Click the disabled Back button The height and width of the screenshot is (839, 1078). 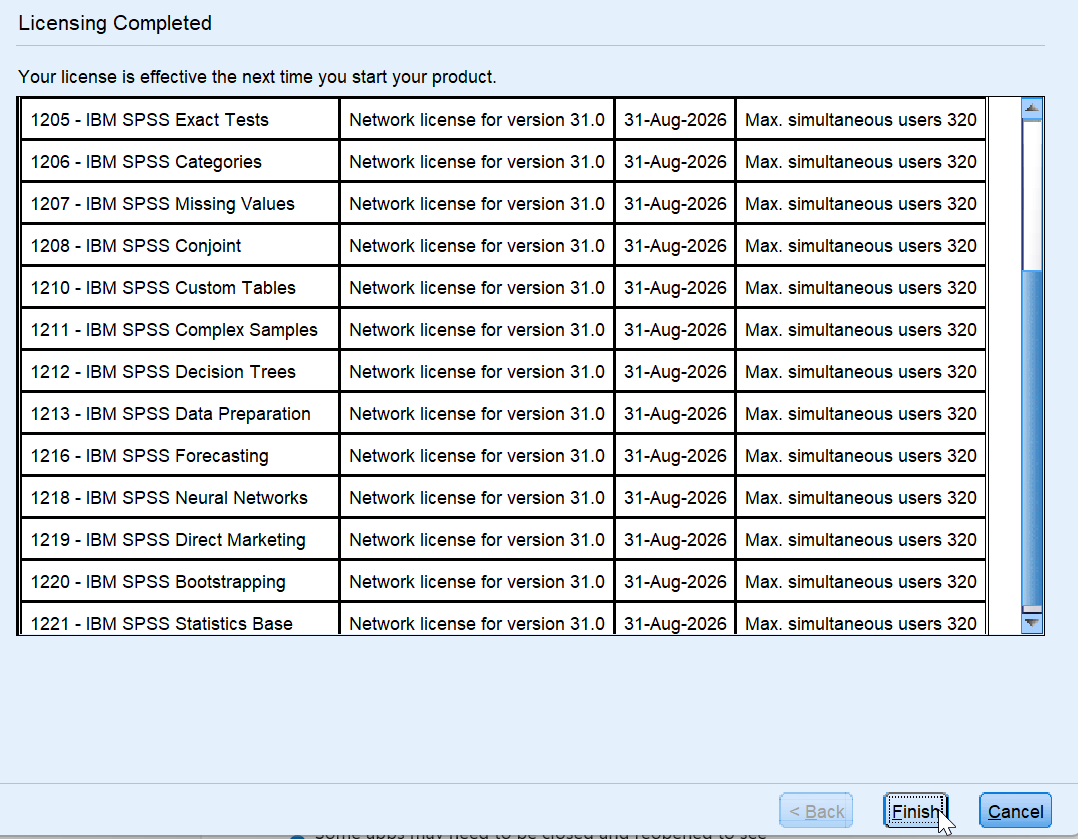(x=816, y=810)
